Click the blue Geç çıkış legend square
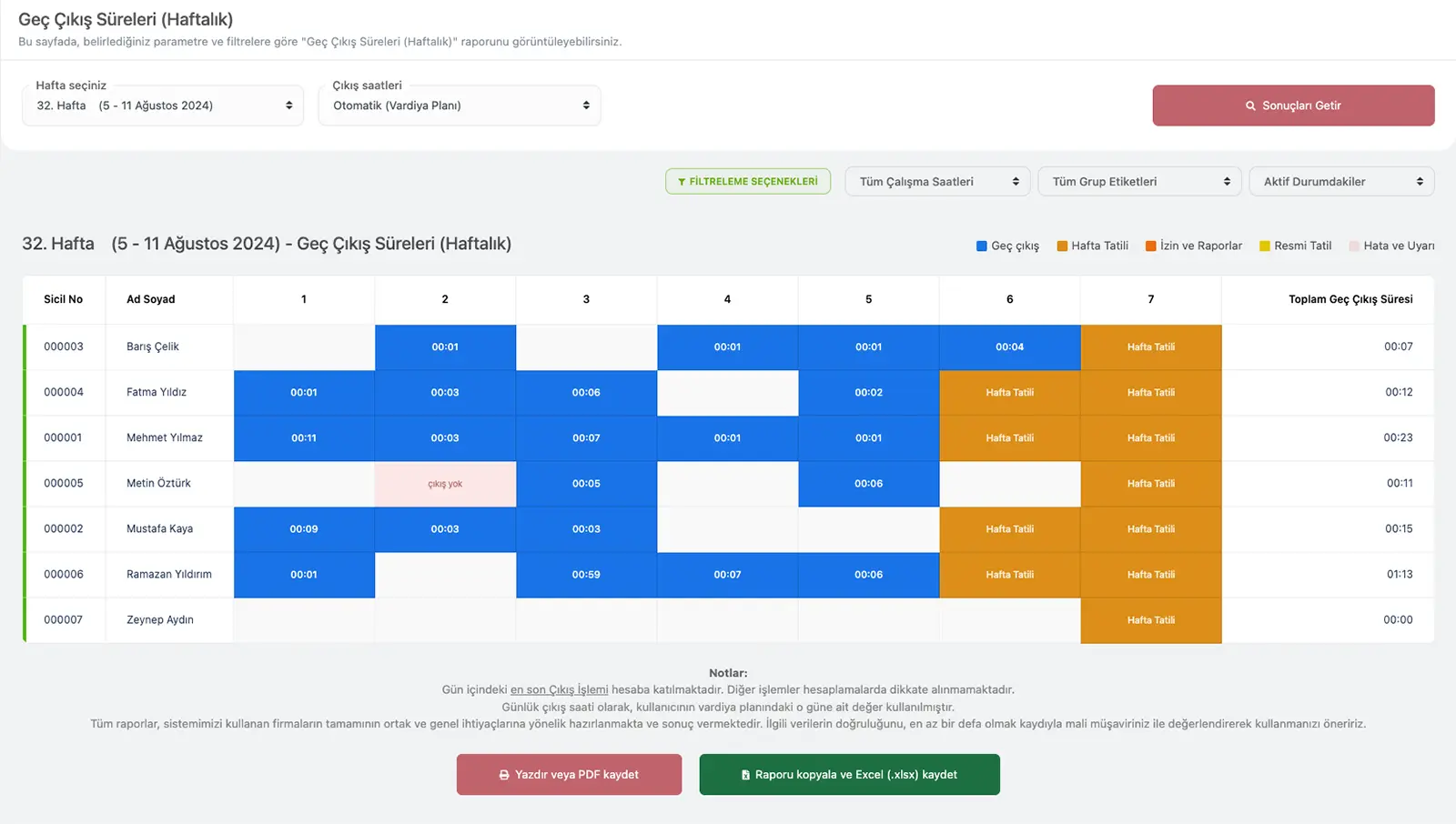Screen dimensions: 1456x824 click(x=982, y=246)
